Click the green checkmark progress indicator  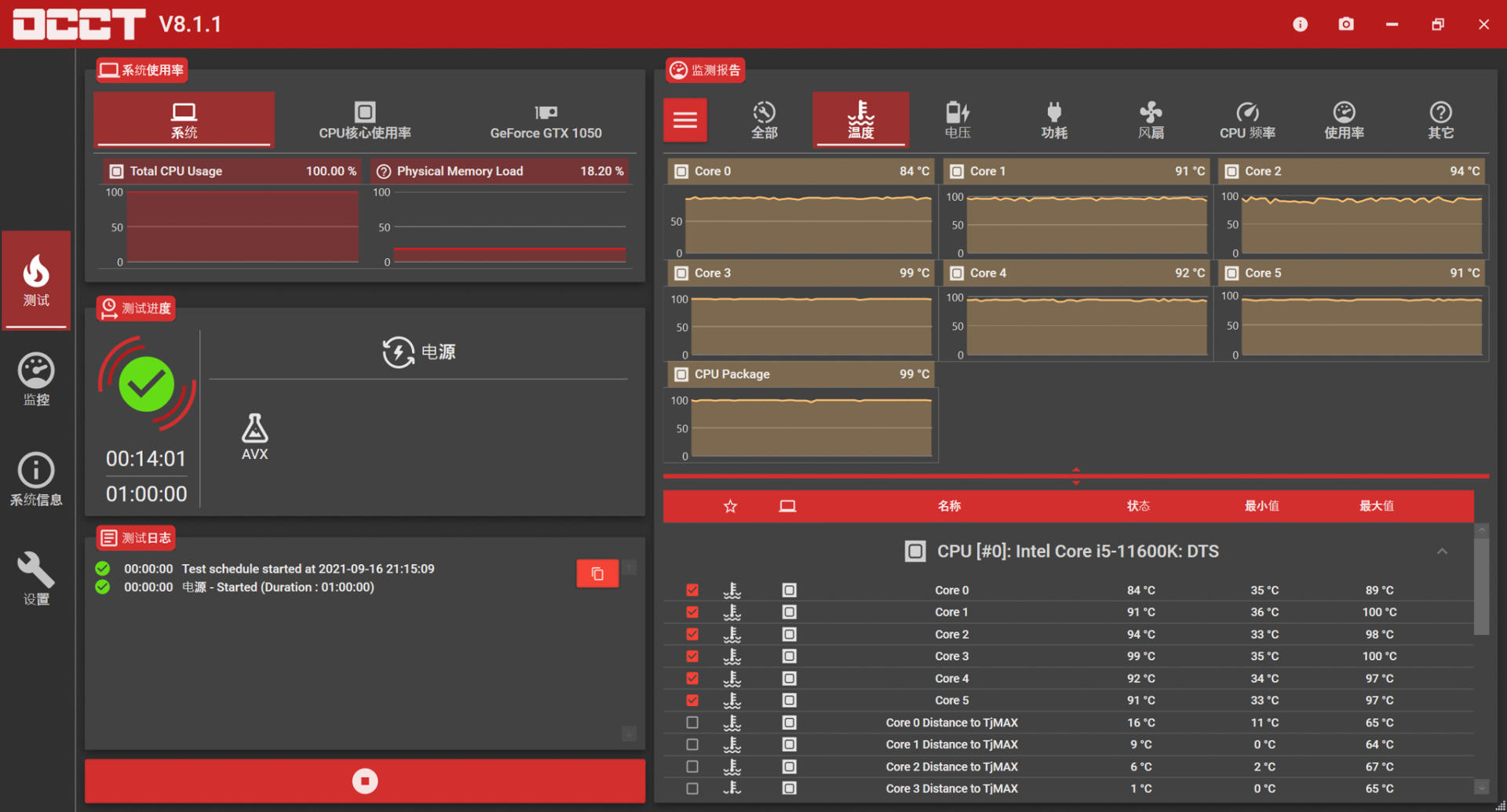coord(147,384)
